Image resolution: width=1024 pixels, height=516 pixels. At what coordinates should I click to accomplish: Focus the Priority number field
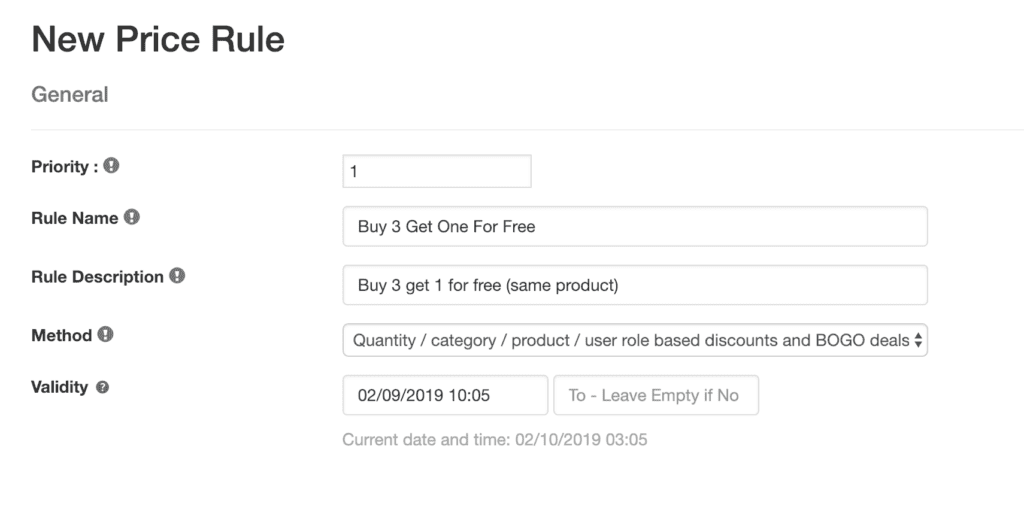click(437, 171)
